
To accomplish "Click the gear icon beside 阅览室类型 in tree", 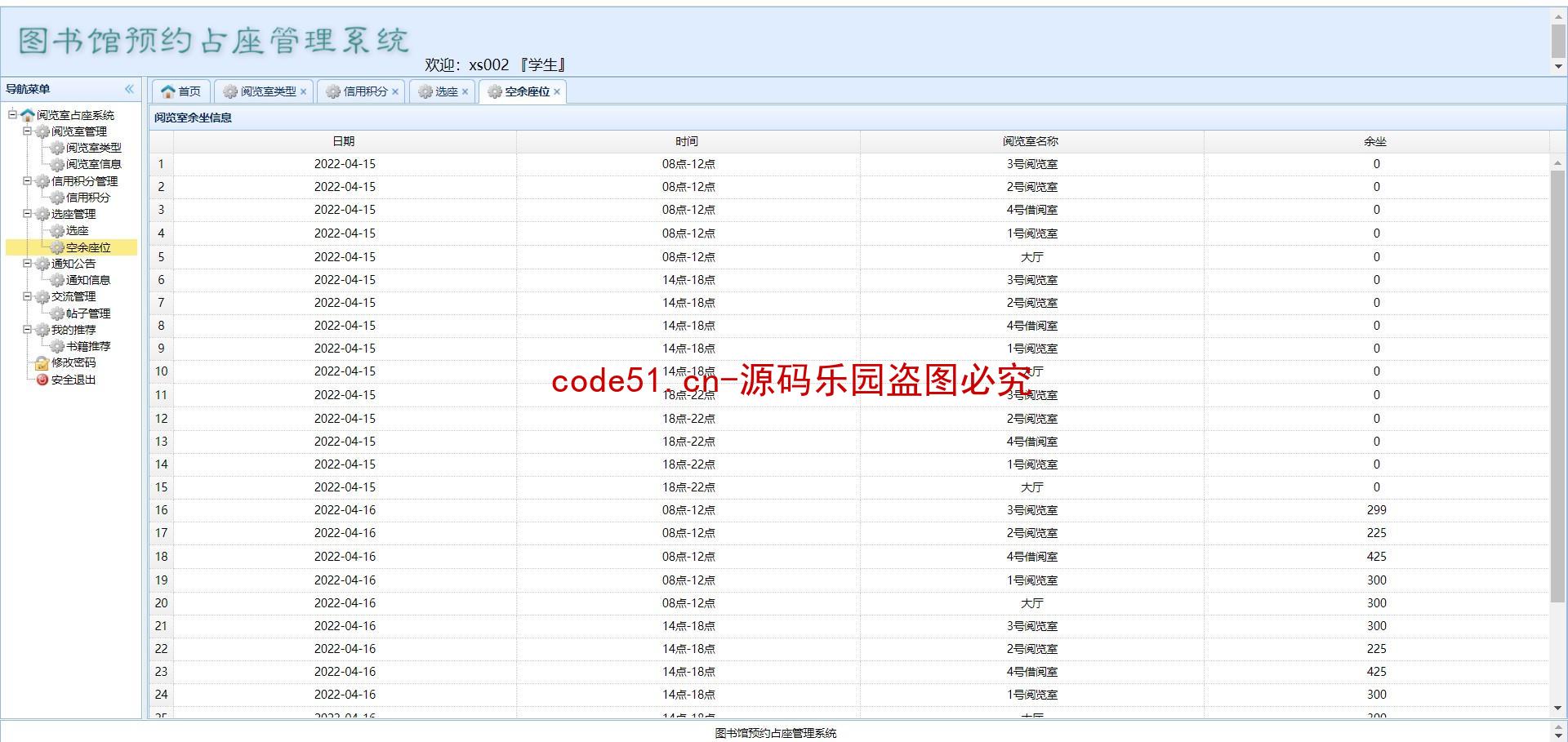I will pos(57,148).
